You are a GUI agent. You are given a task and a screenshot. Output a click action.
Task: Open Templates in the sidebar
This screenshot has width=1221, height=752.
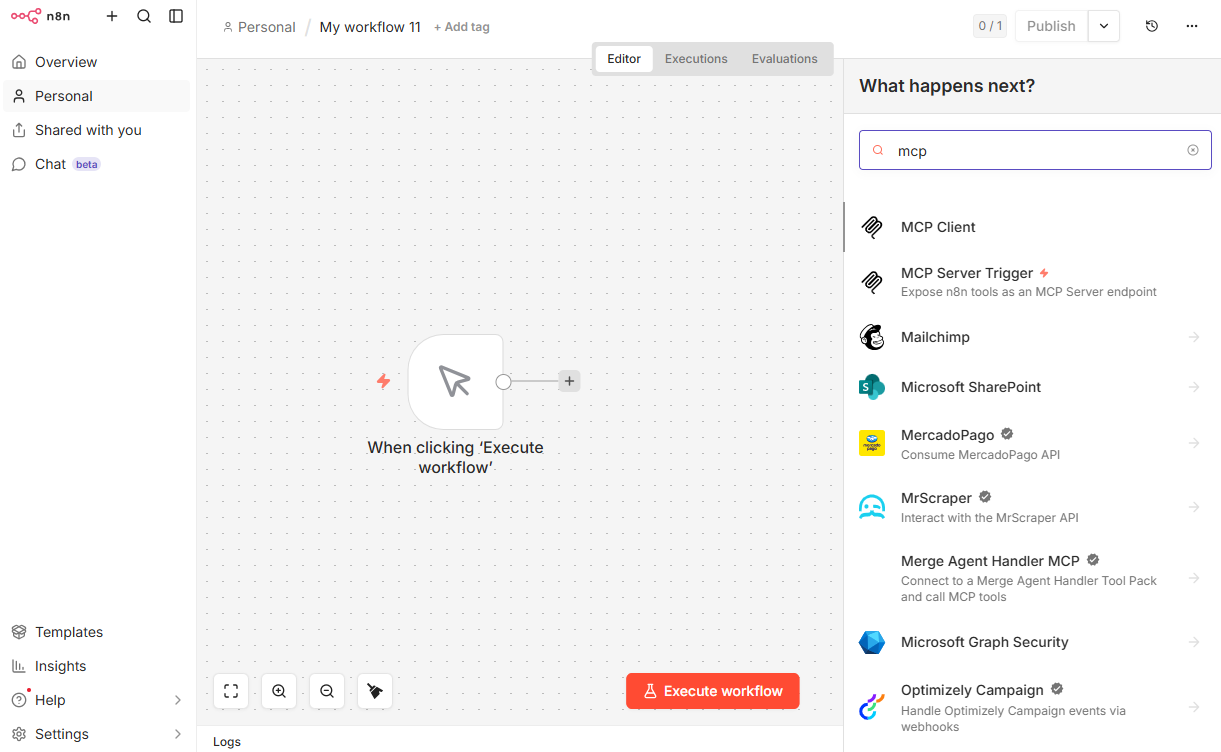click(96, 632)
